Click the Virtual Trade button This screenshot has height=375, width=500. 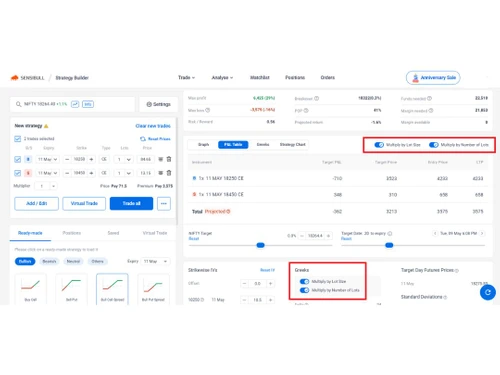click(84, 203)
